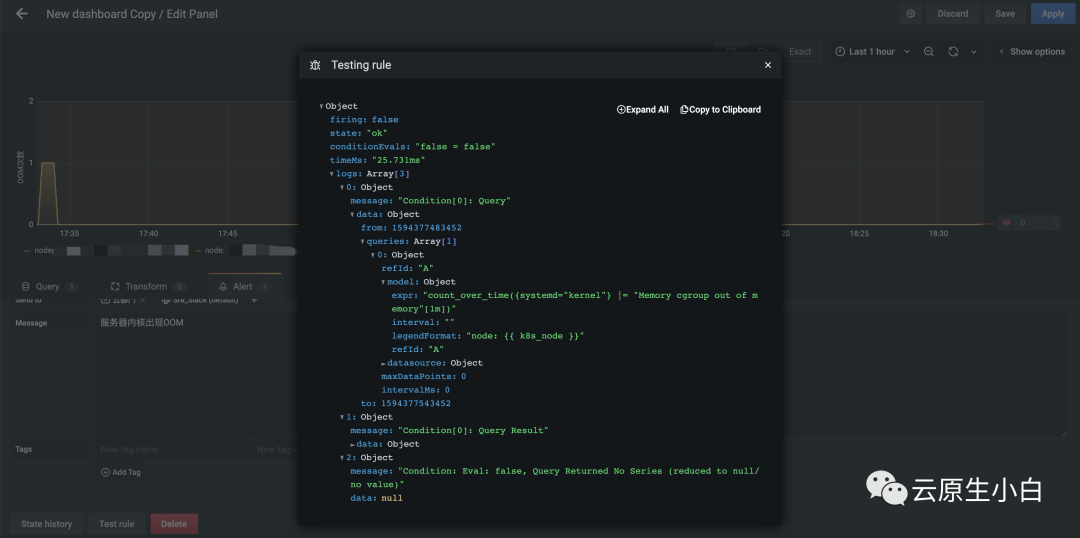This screenshot has height=538, width=1080.
Task: Collapse the logs Array[3] node
Action: point(332,174)
